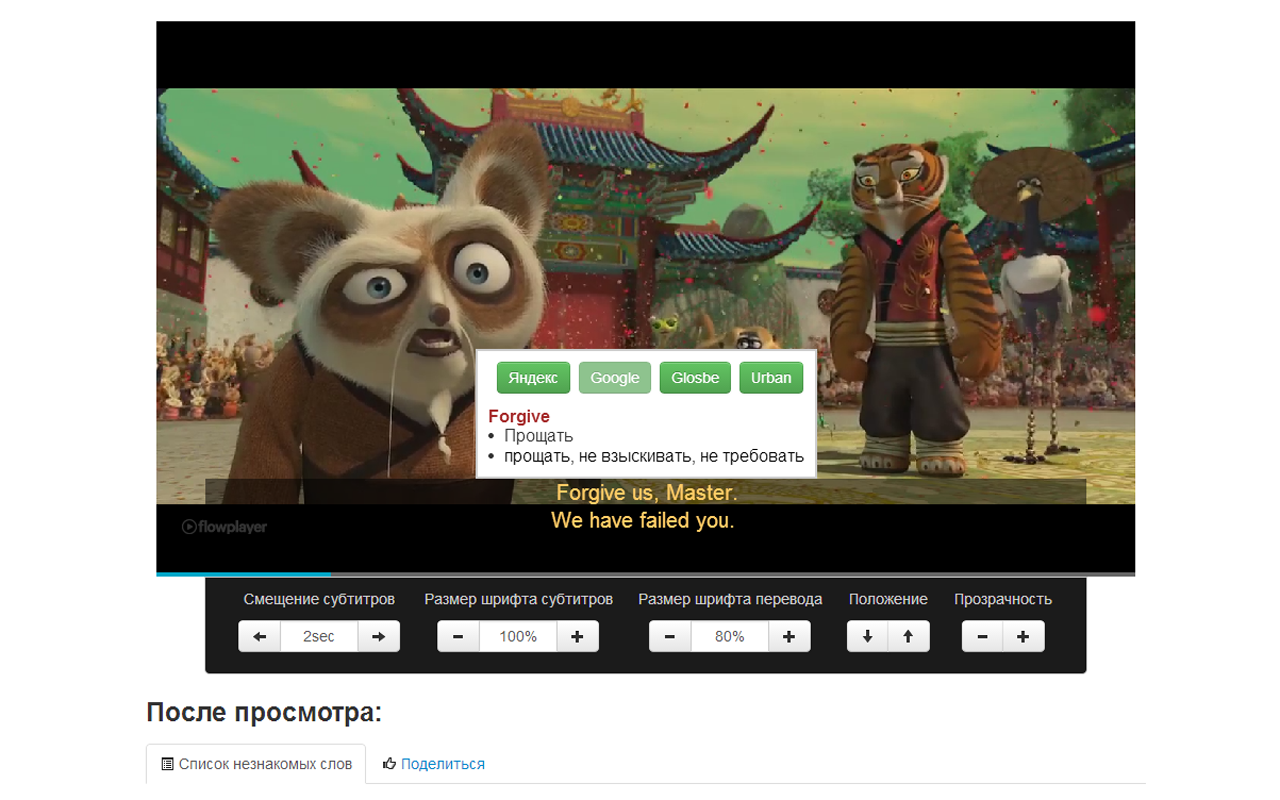Reduce transparency with minus button

tap(982, 637)
